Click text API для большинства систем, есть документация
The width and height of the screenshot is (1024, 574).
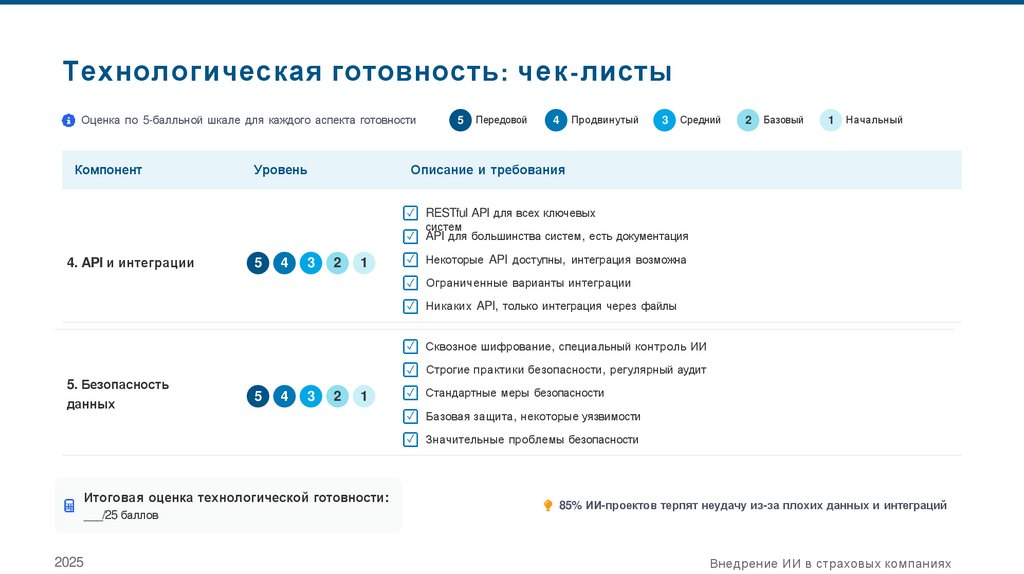557,236
